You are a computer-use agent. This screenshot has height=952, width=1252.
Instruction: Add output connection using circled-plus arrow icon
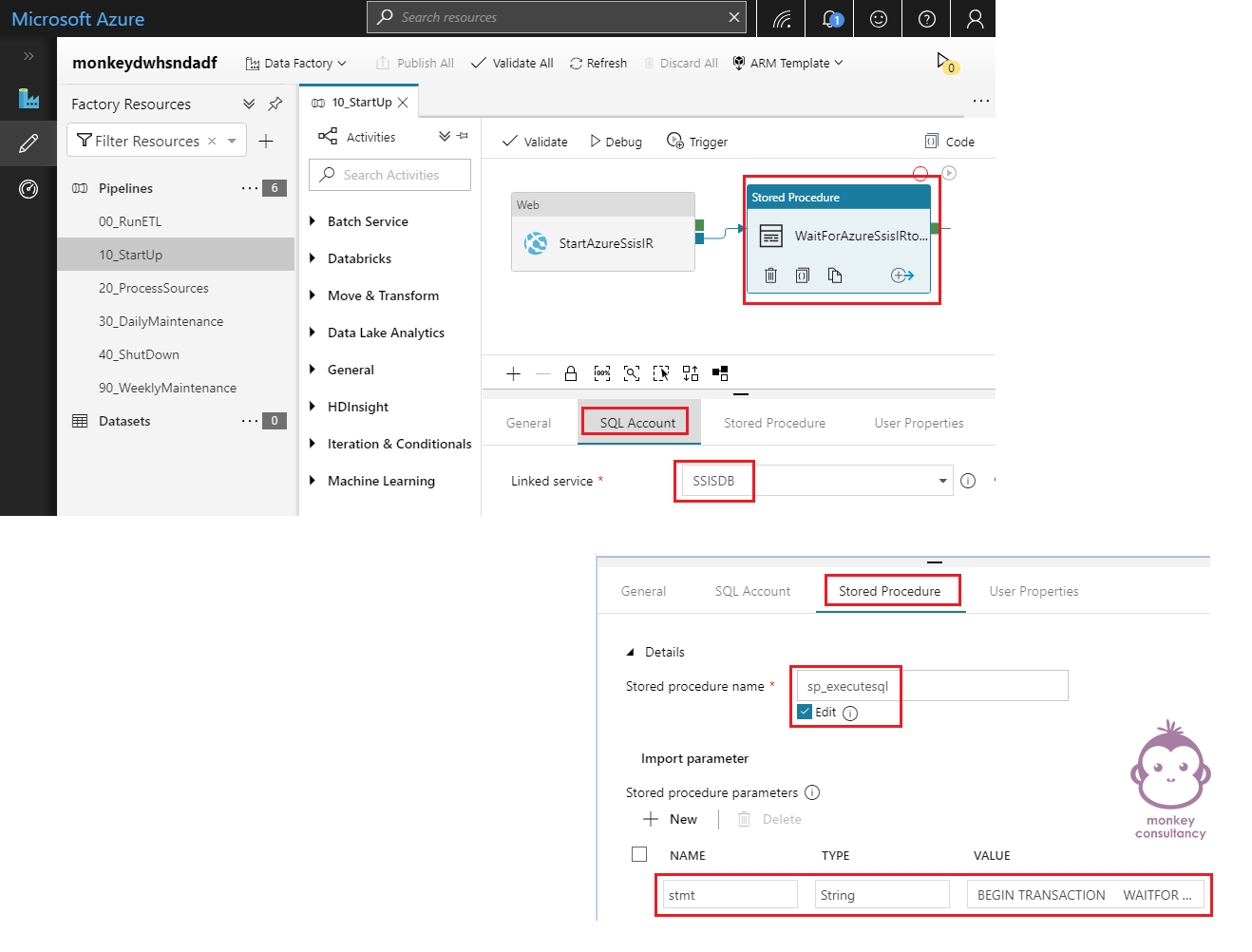tap(902, 276)
